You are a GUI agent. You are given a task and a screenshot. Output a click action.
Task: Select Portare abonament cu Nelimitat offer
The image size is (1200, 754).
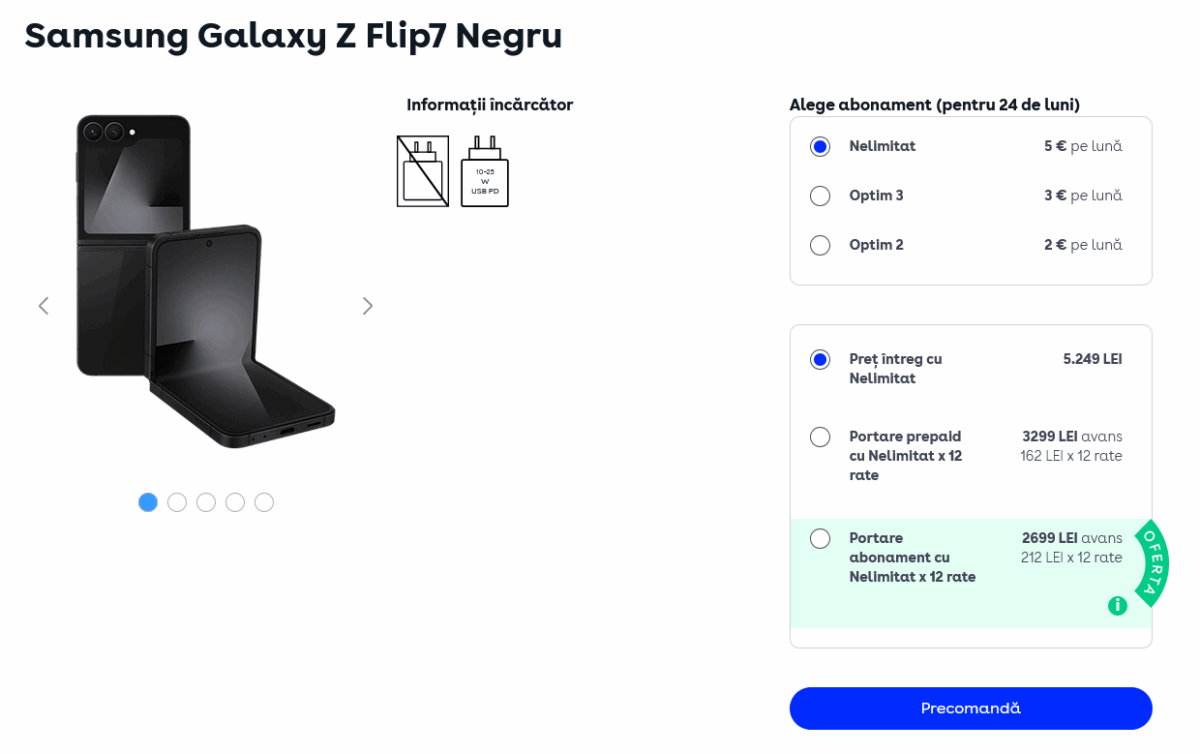(x=820, y=539)
